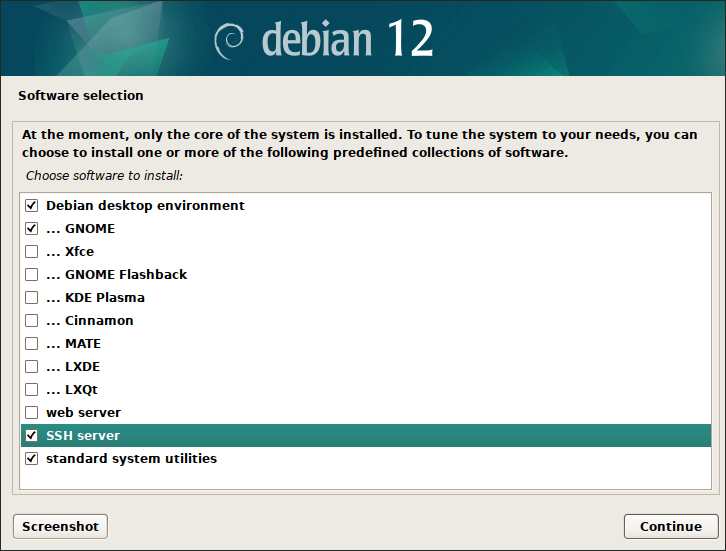Click the '... Xfce' list label

click(x=70, y=251)
